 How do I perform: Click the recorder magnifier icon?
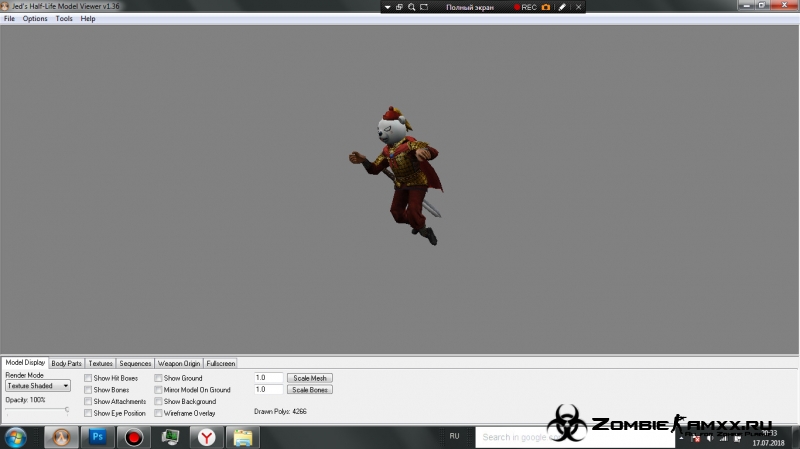412,7
